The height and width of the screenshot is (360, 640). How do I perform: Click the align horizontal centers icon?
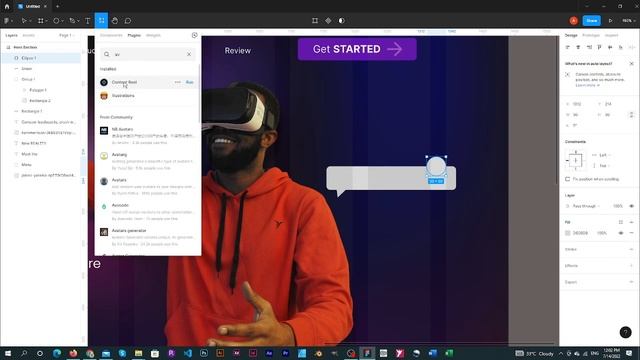pyautogui.click(x=578, y=47)
